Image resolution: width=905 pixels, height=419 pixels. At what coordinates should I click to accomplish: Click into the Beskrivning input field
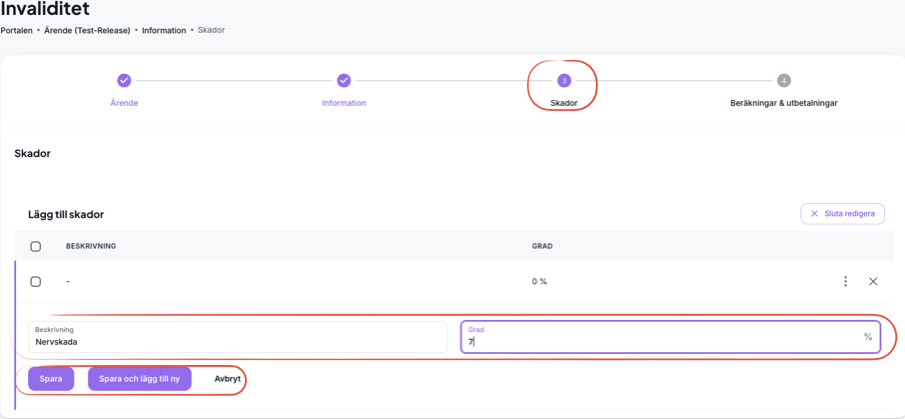pyautogui.click(x=238, y=341)
